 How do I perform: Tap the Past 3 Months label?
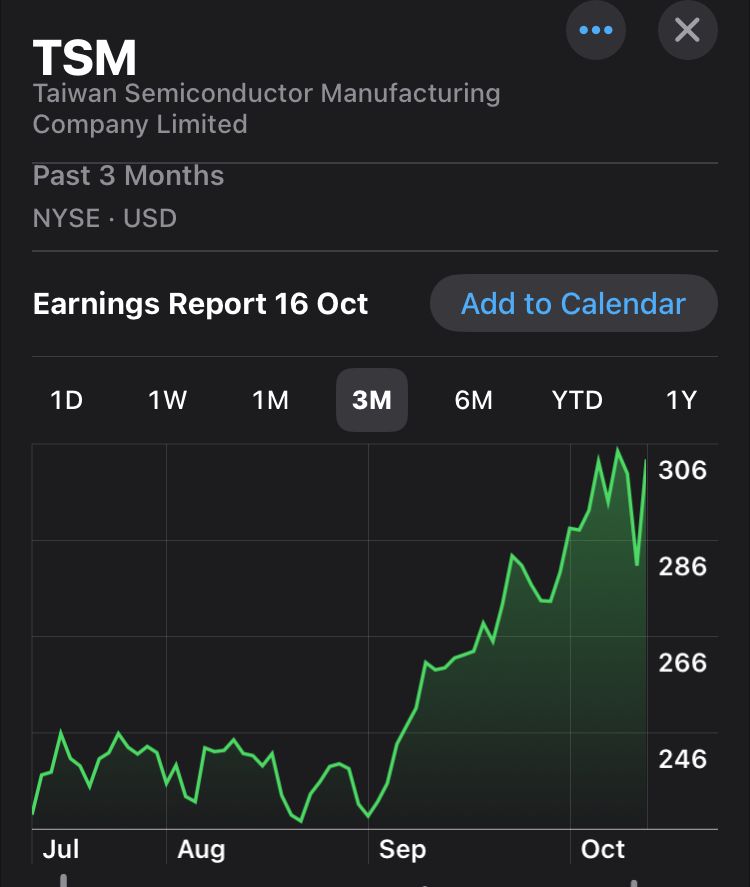pos(128,176)
